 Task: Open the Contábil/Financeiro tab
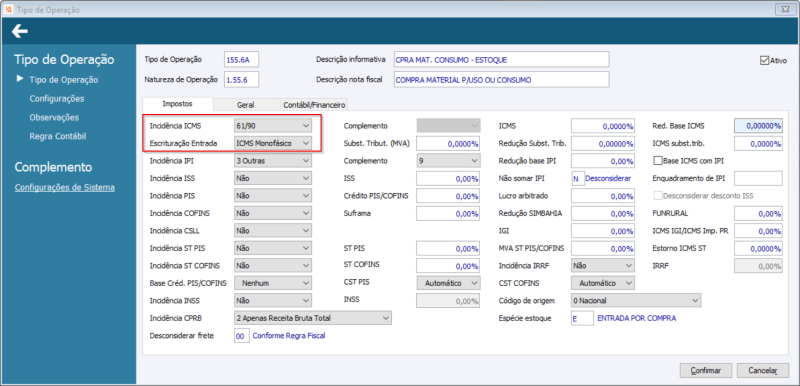pyautogui.click(x=314, y=105)
